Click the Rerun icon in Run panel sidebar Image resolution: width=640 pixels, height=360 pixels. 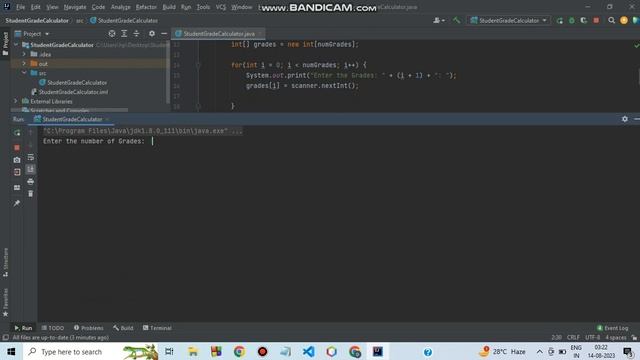tap(17, 133)
